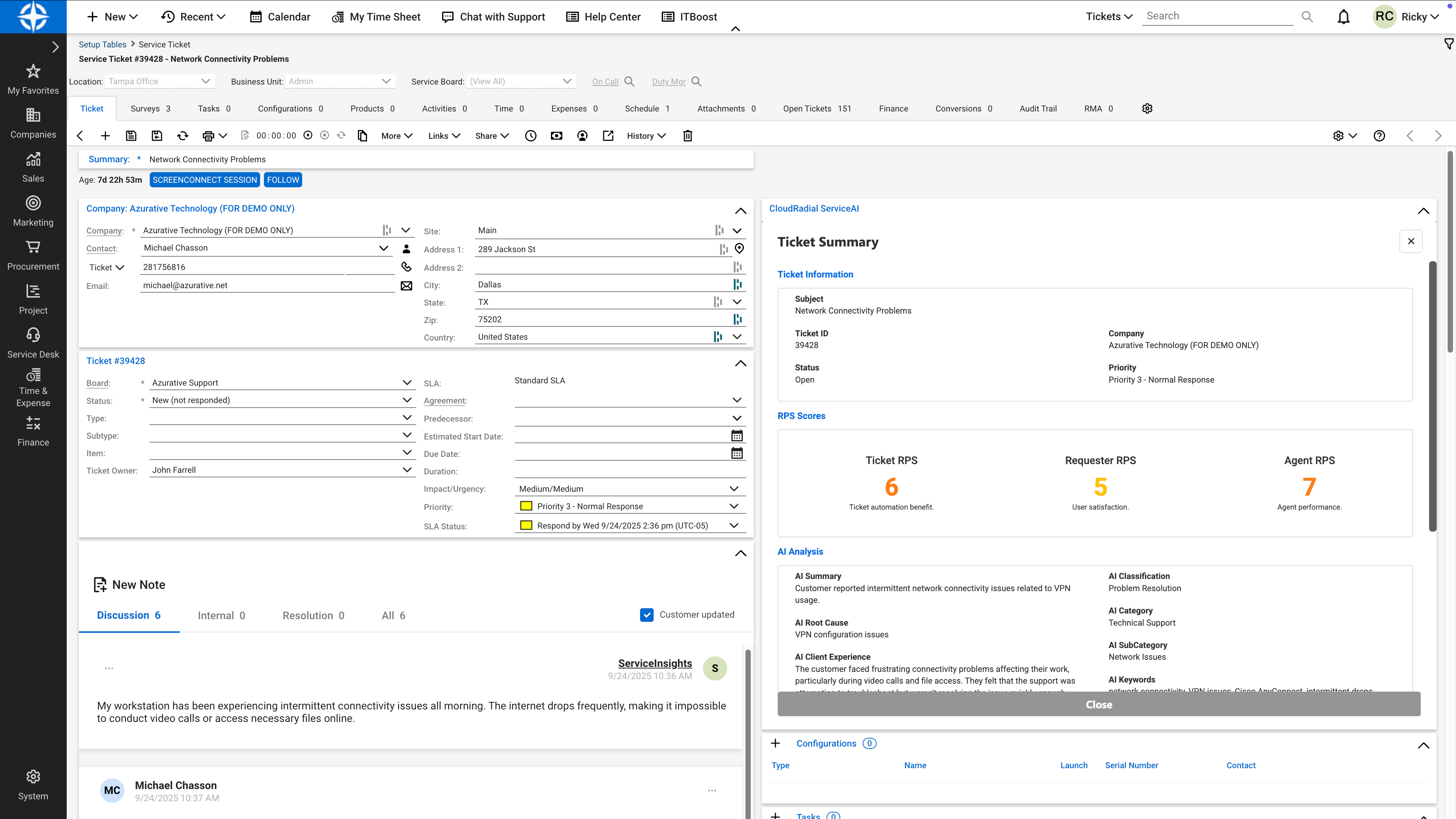Open the Priority dropdown list
Screen dimensions: 1456x819
point(734,507)
